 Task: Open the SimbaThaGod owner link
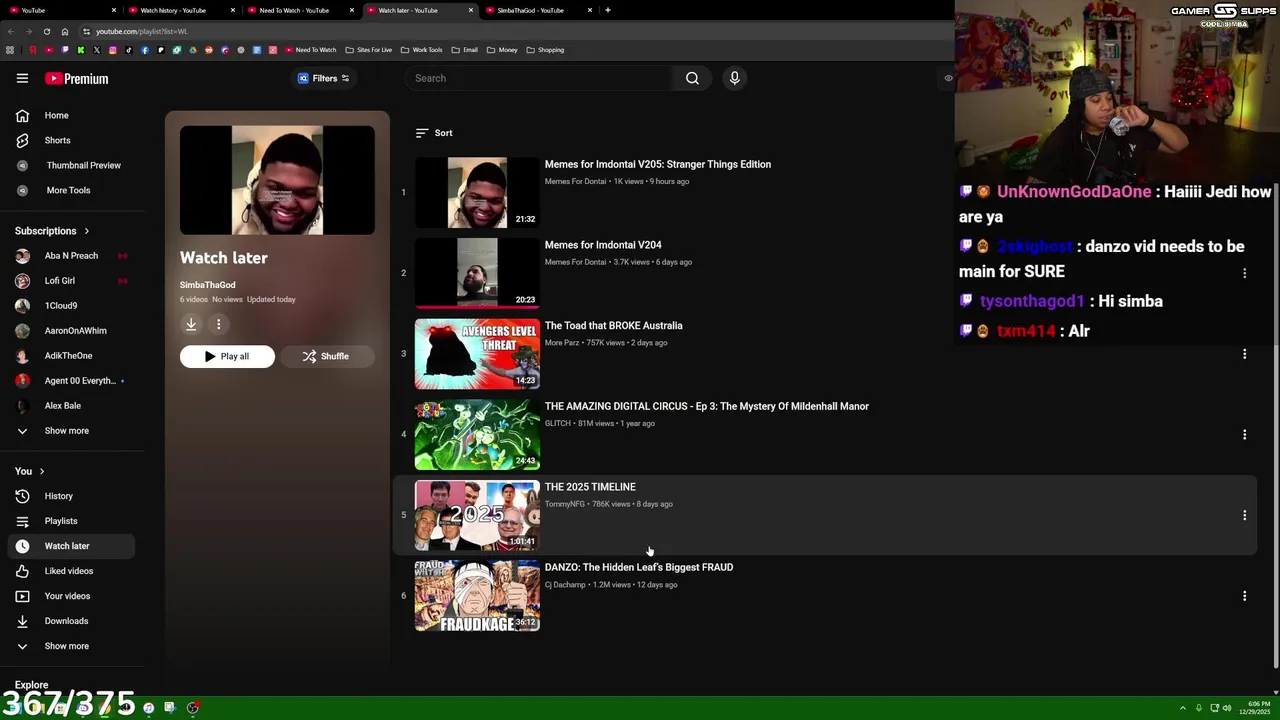207,285
